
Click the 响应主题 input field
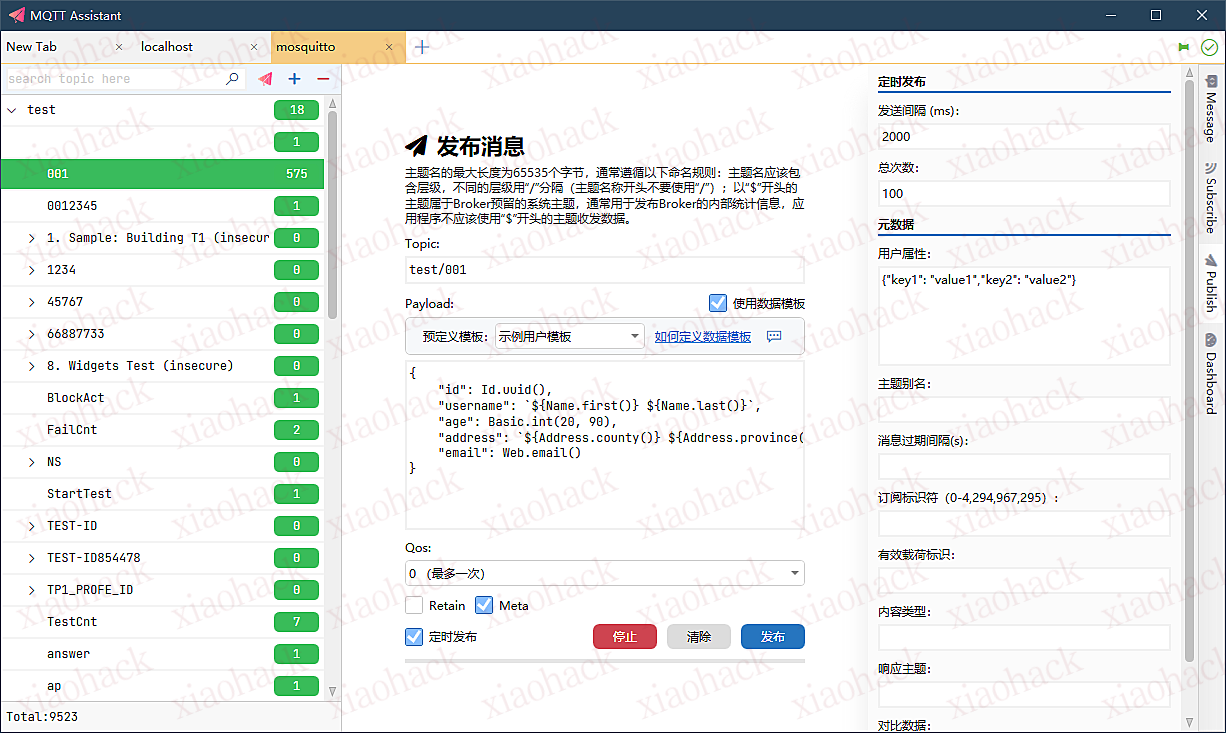[1024, 695]
